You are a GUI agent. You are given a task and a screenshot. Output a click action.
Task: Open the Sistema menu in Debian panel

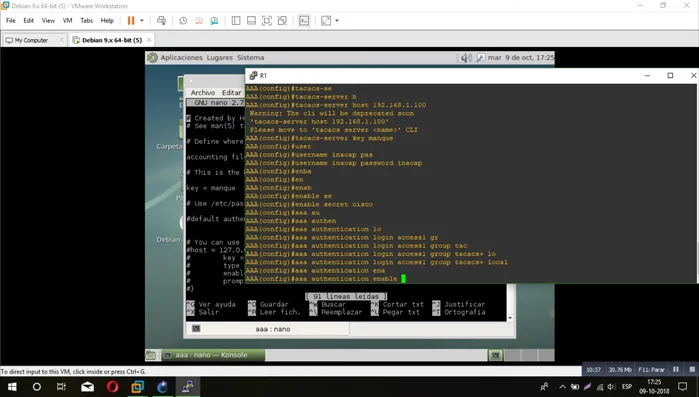(x=251, y=57)
